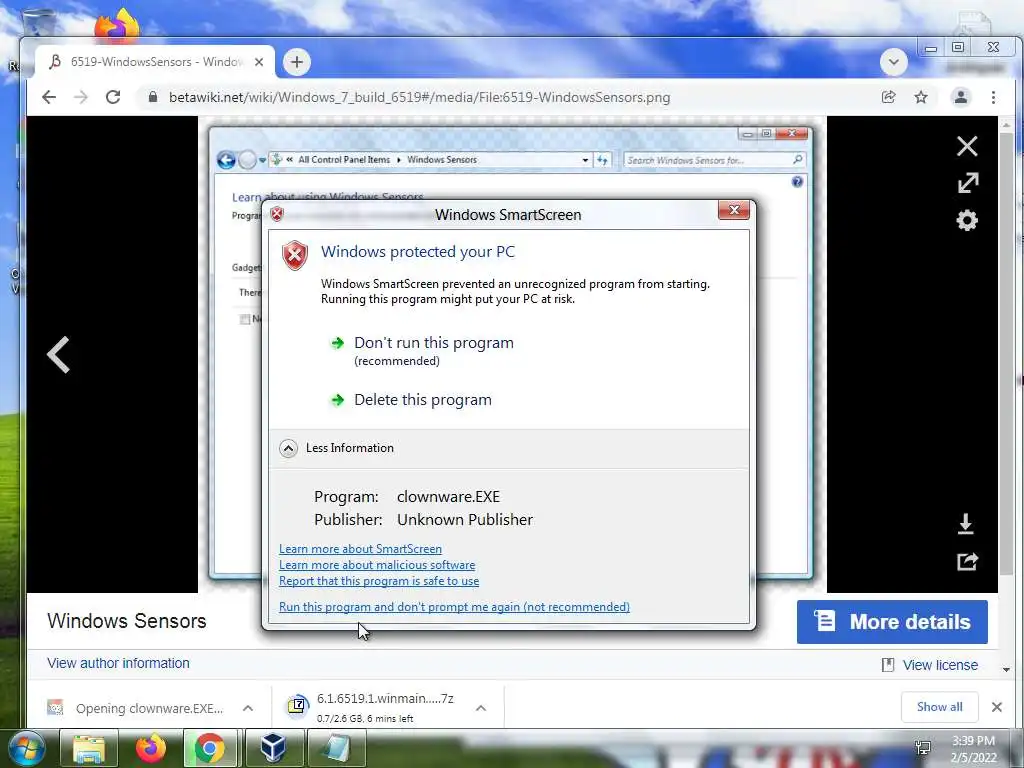This screenshot has width=1024, height=768.
Task: Click the help icon in Windows Sensors window
Action: [797, 182]
